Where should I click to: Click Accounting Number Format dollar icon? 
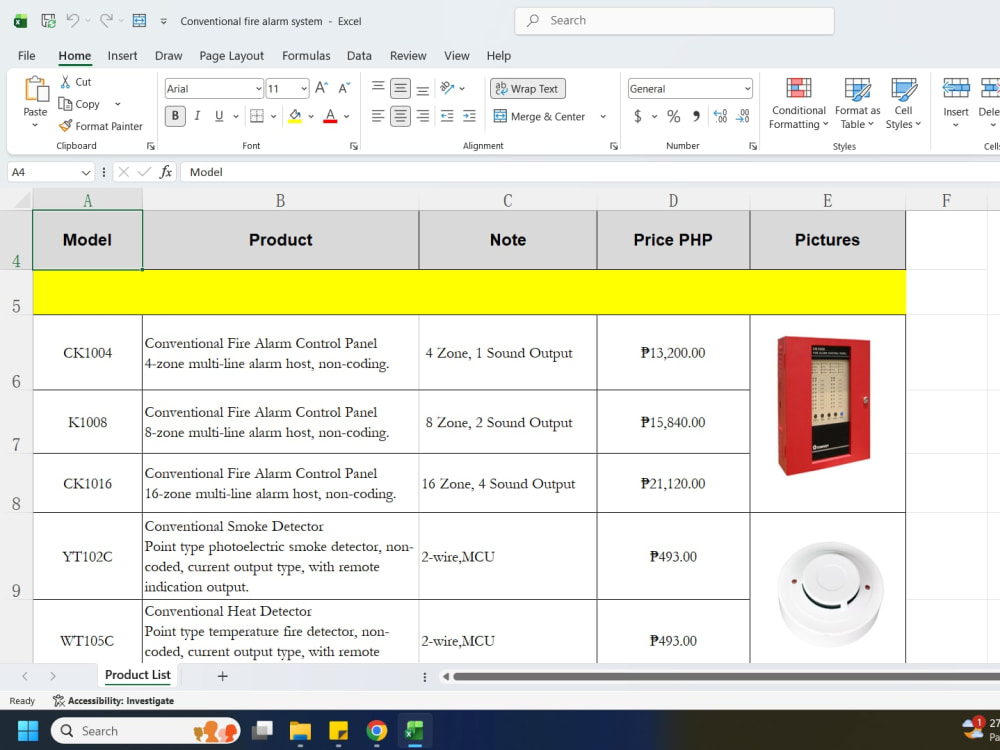638,116
